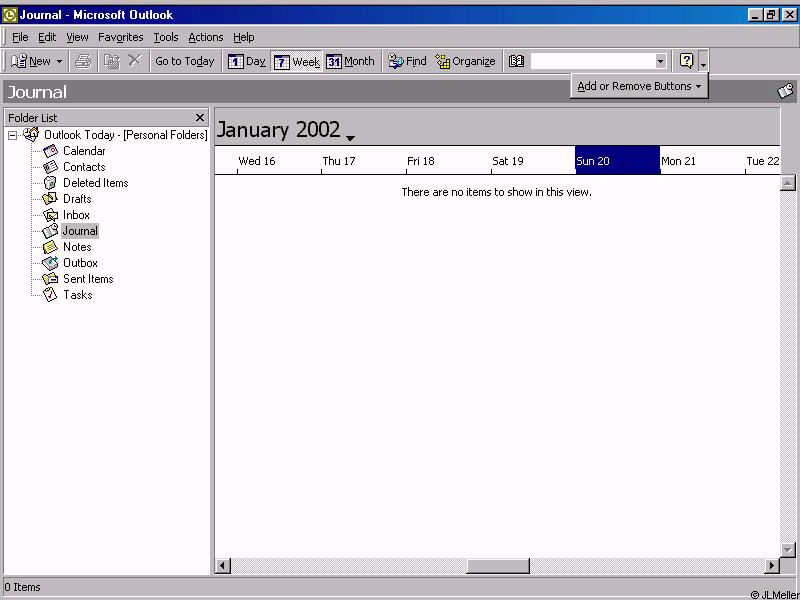The height and width of the screenshot is (600, 800).
Task: Click the horizontal scrollbar thumb
Action: (498, 565)
